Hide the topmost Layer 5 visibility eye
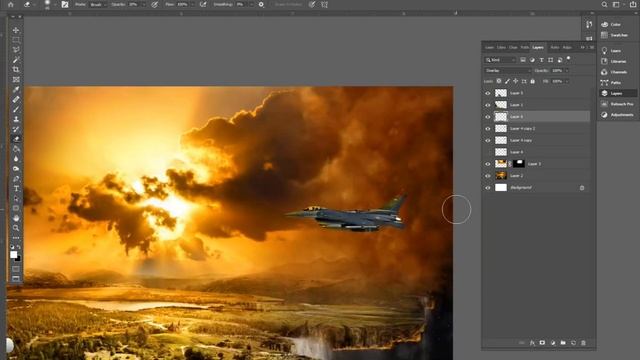The width and height of the screenshot is (640, 360). pyautogui.click(x=488, y=93)
